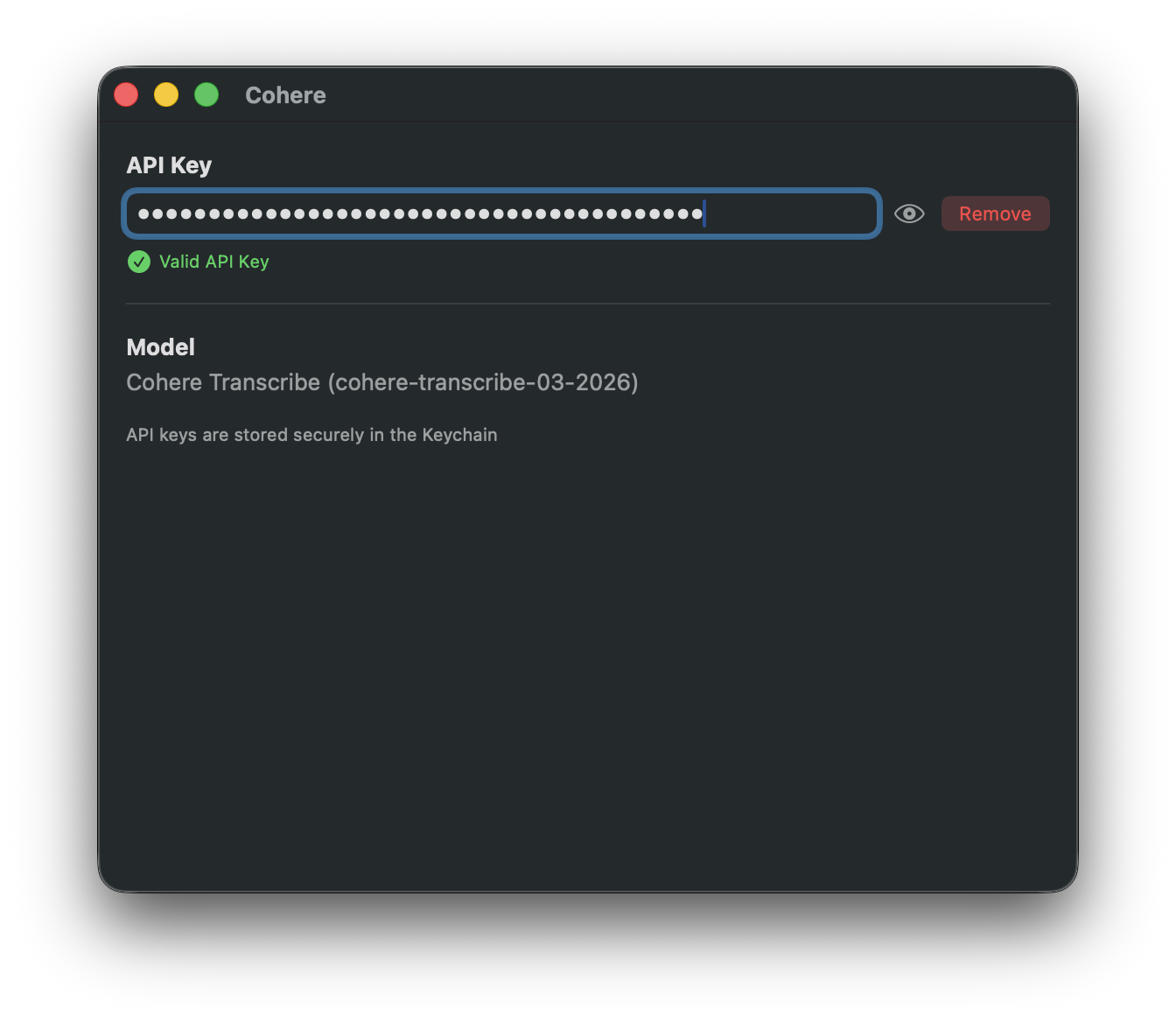The height and width of the screenshot is (1022, 1176).
Task: Click the text cursor ending the masked key
Action: pos(704,213)
